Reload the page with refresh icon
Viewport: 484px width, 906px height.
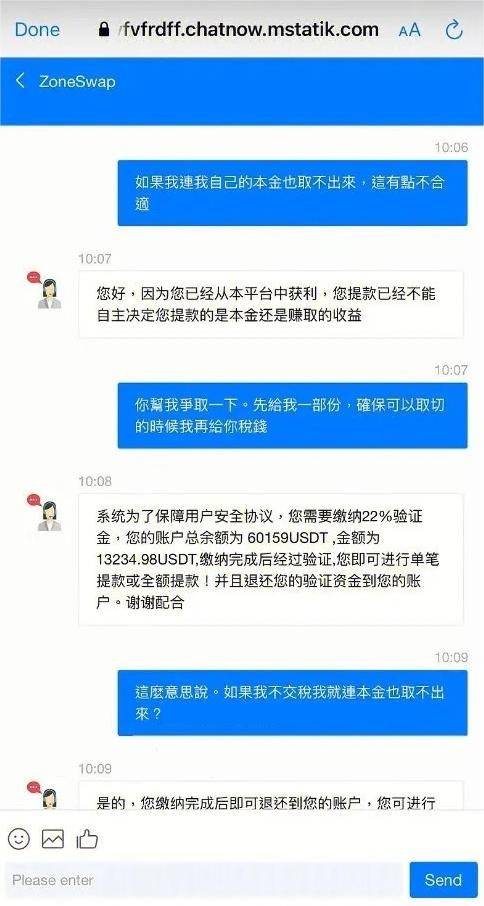pyautogui.click(x=455, y=30)
